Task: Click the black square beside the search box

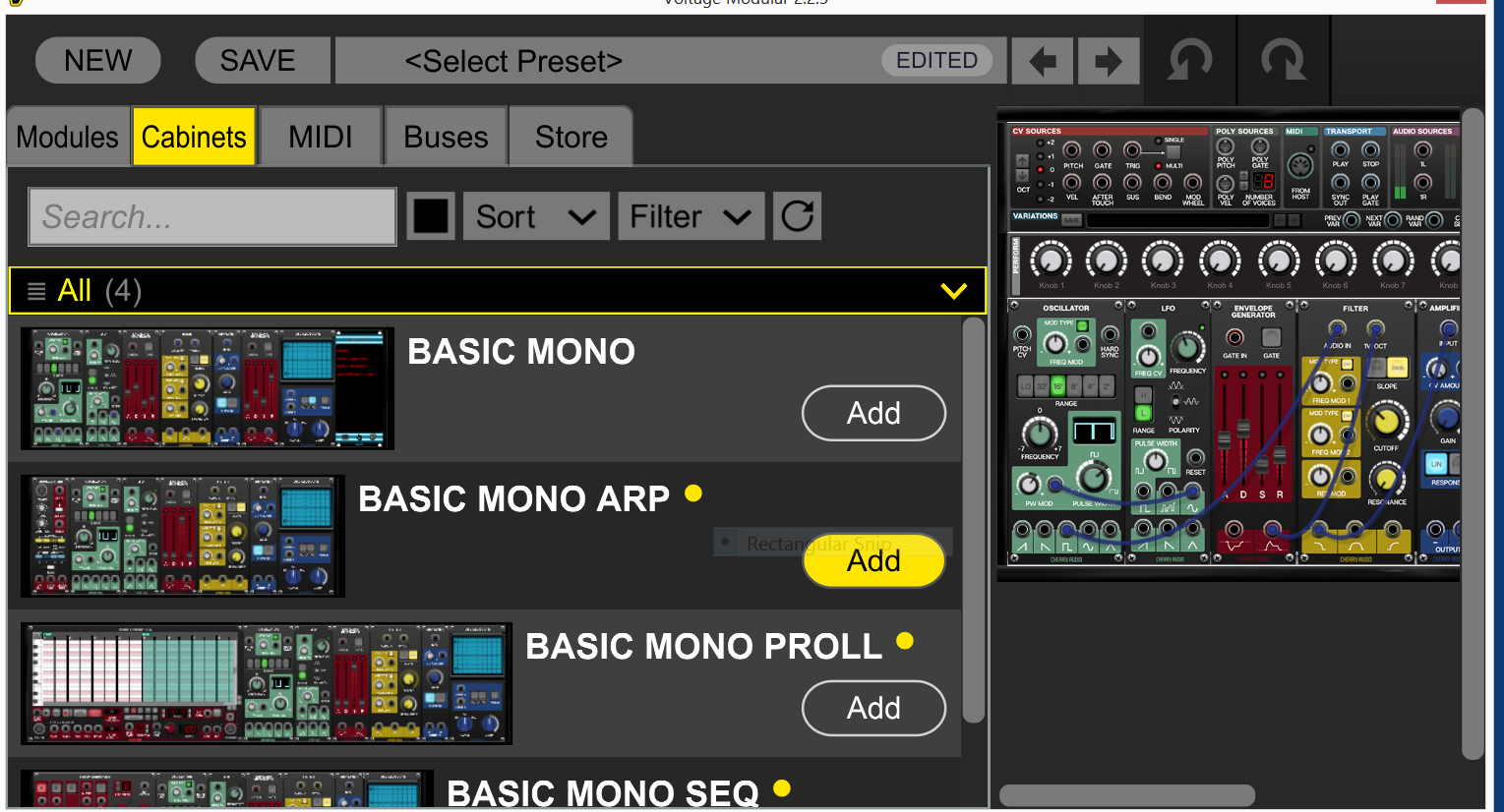Action: (x=431, y=215)
